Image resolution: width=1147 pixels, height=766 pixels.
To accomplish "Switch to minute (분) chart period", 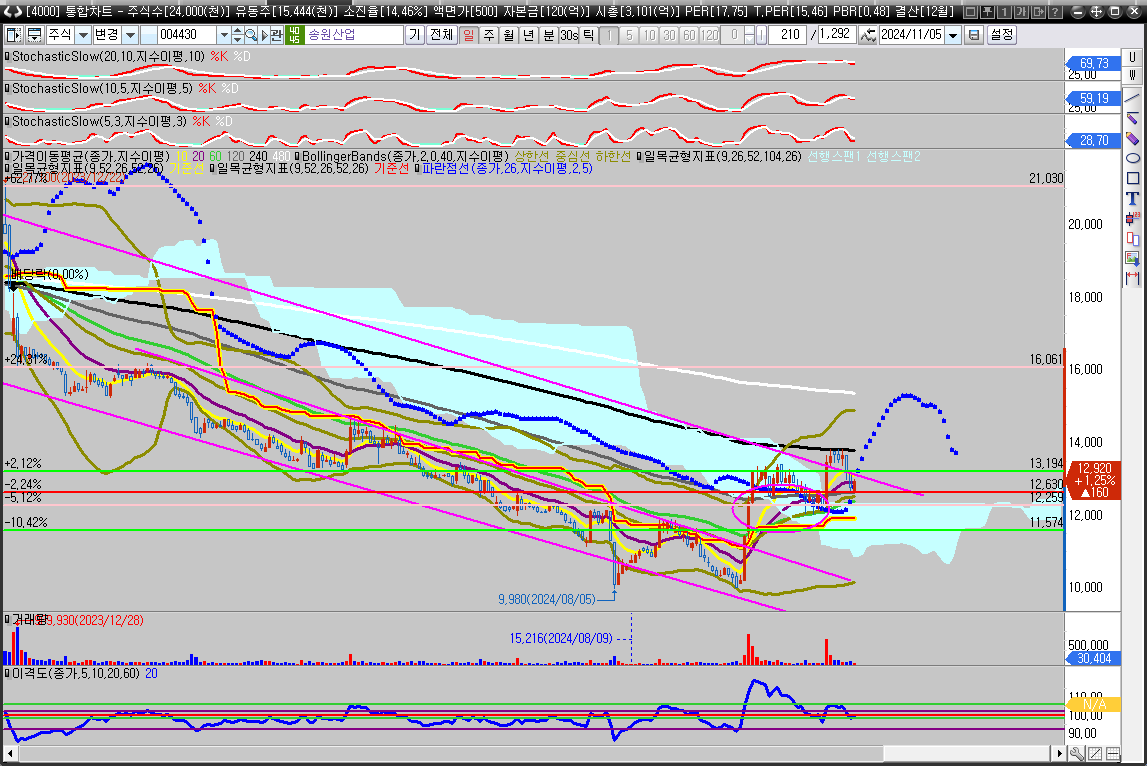I will coord(548,34).
